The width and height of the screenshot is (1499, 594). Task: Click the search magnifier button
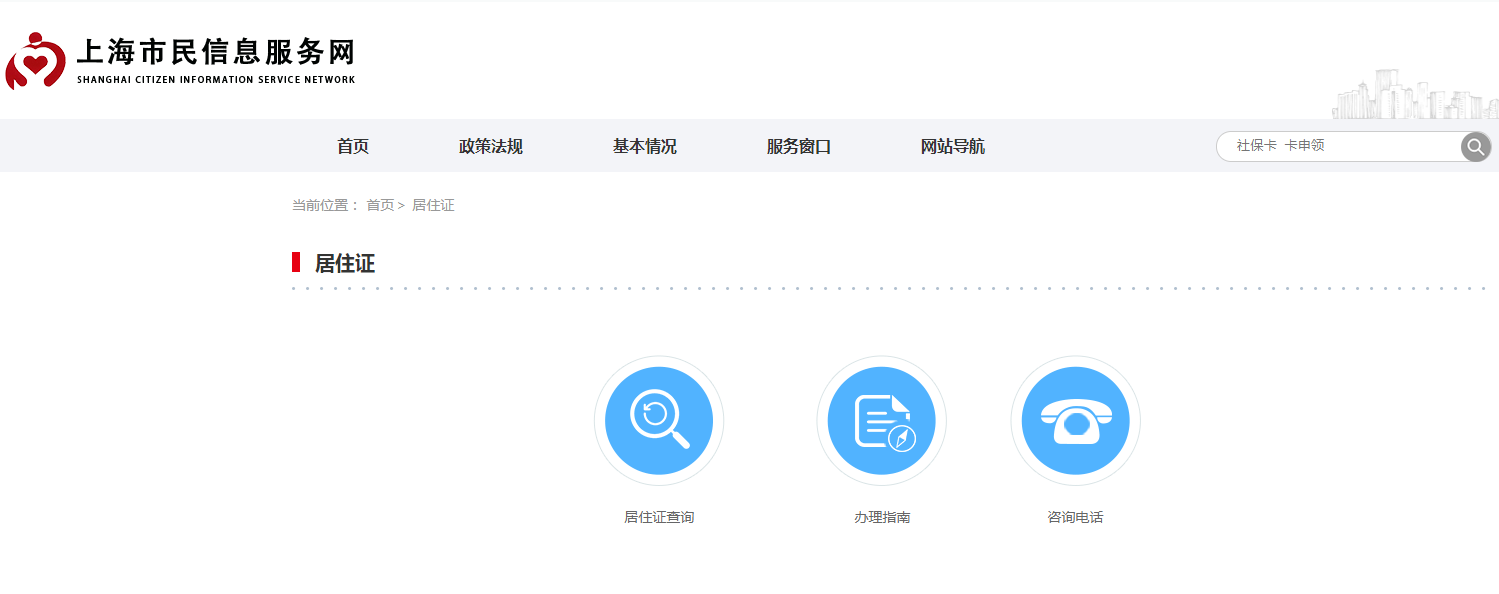(x=1475, y=147)
